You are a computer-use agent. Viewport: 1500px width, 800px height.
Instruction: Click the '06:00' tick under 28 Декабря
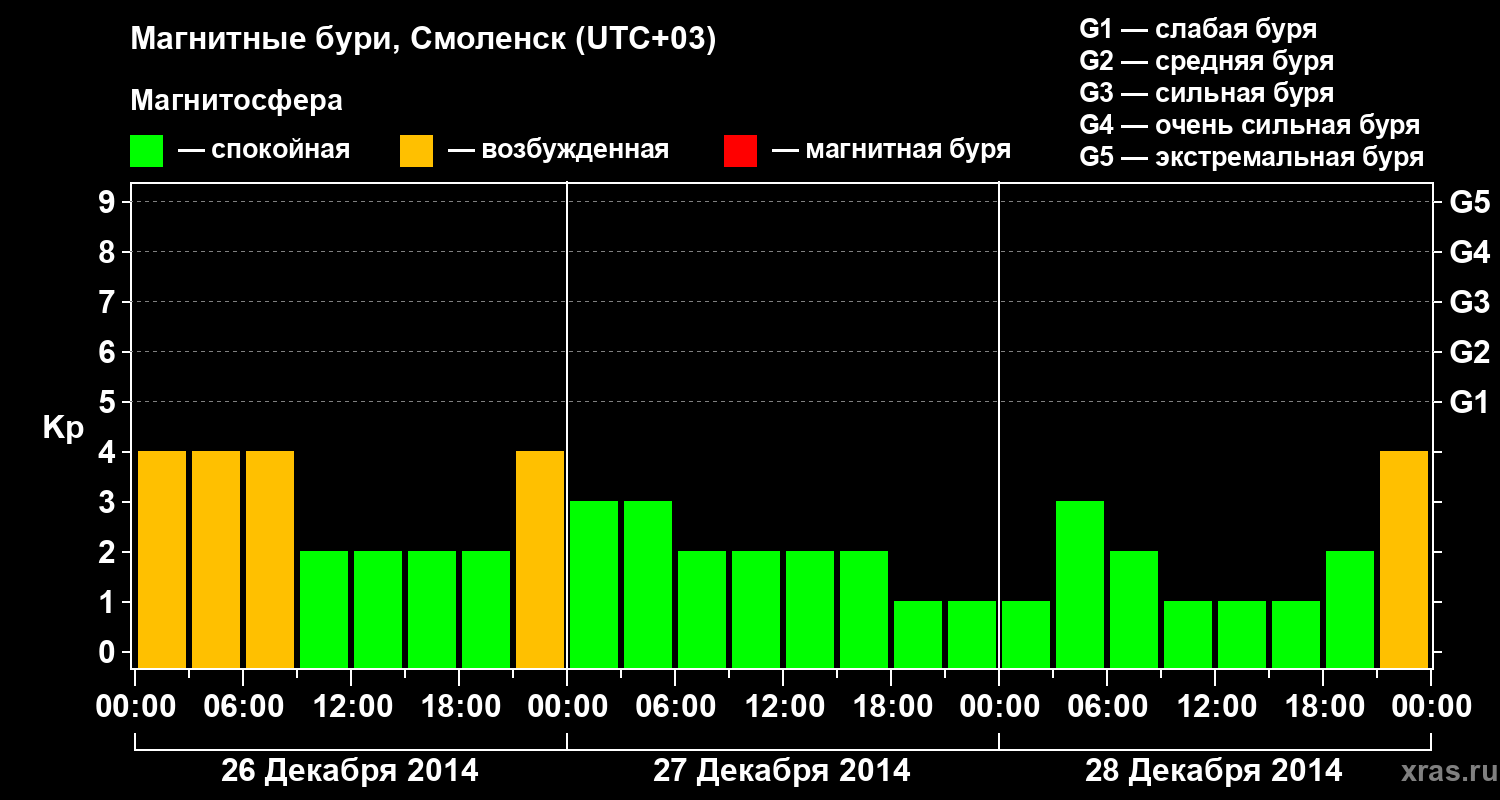(x=1109, y=707)
